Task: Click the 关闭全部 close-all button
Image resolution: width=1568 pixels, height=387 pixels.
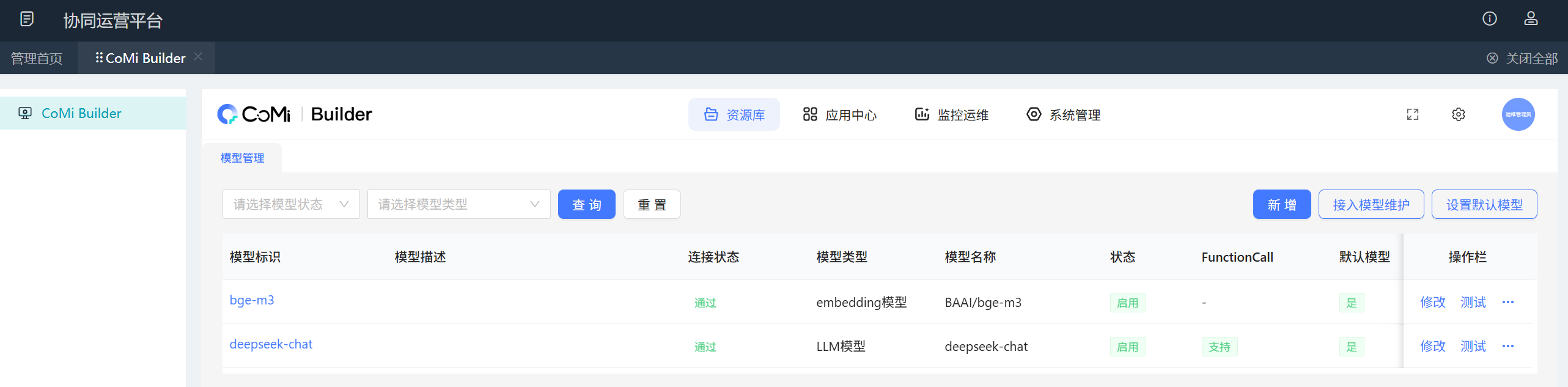Action: (1522, 59)
